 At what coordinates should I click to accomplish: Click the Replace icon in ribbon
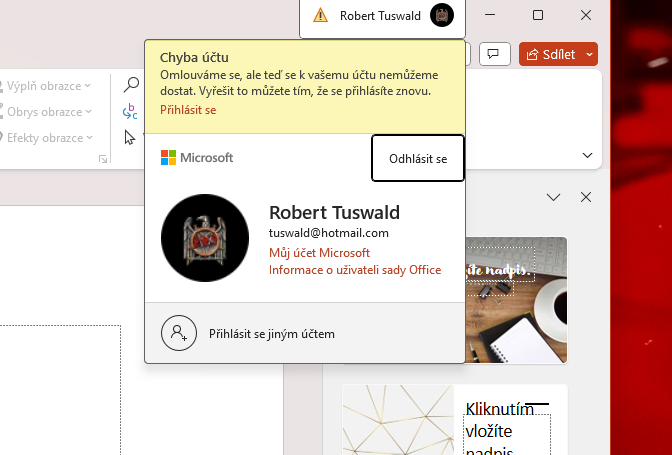(x=130, y=111)
